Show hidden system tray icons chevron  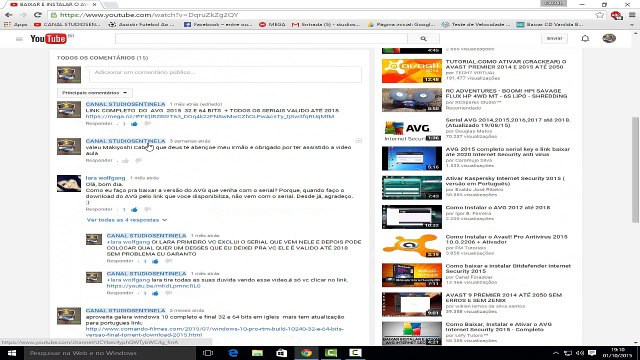pos(556,353)
